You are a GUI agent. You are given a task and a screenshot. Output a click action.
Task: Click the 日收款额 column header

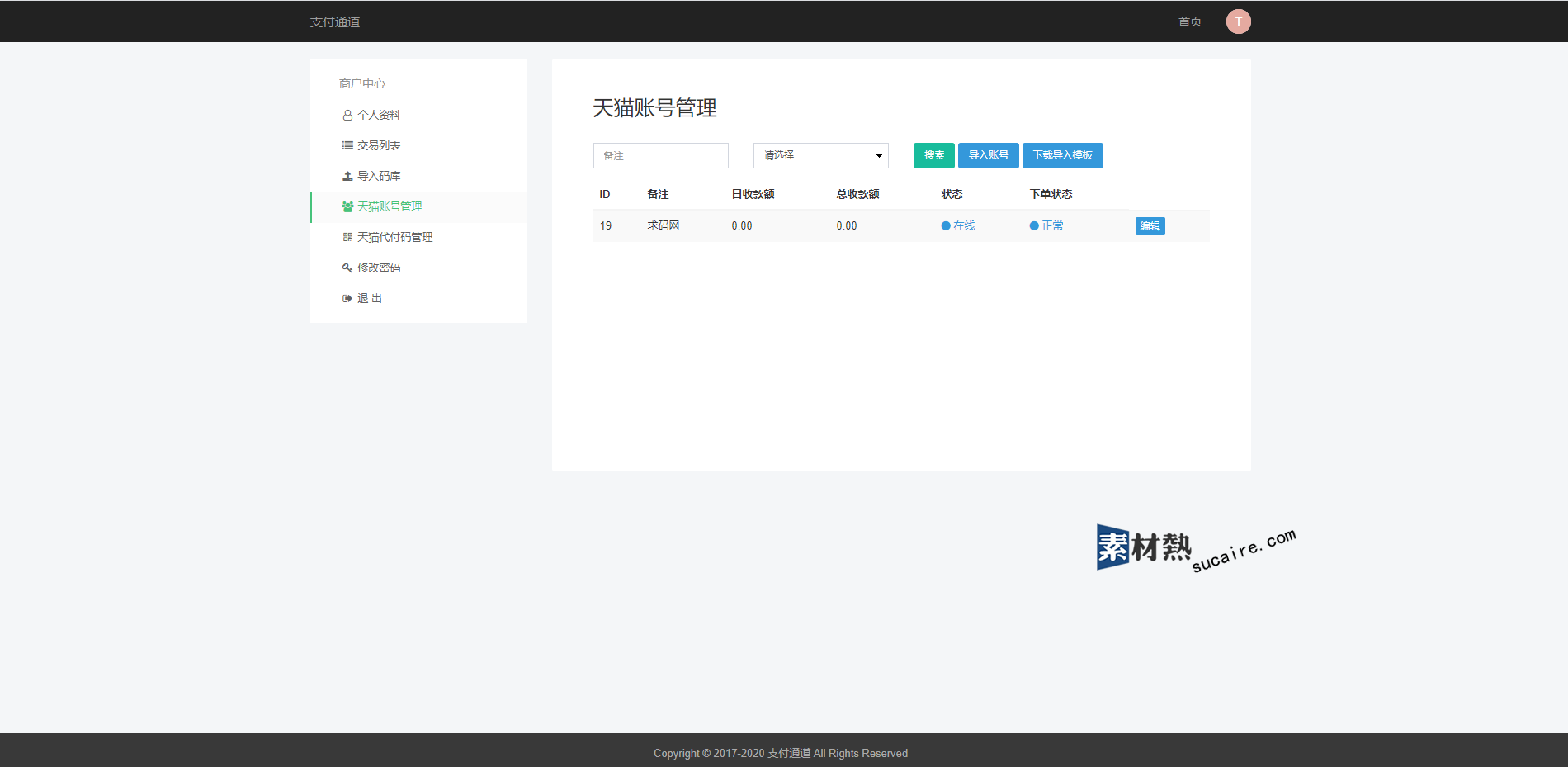pos(753,195)
